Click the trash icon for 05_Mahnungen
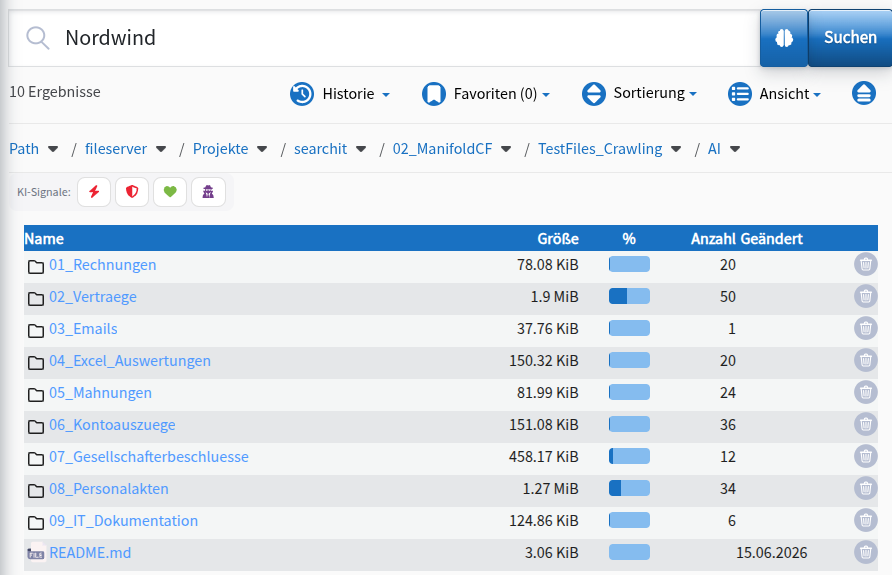This screenshot has height=575, width=892. (865, 392)
